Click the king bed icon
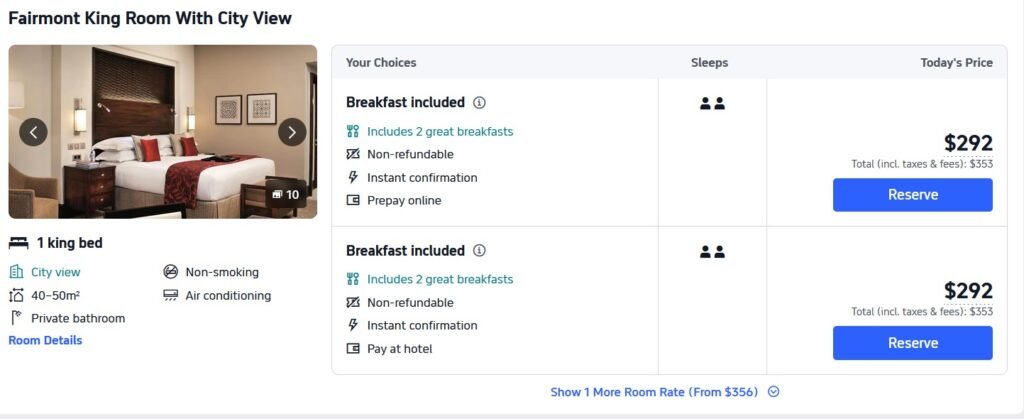The height and width of the screenshot is (419, 1024). click(x=18, y=243)
